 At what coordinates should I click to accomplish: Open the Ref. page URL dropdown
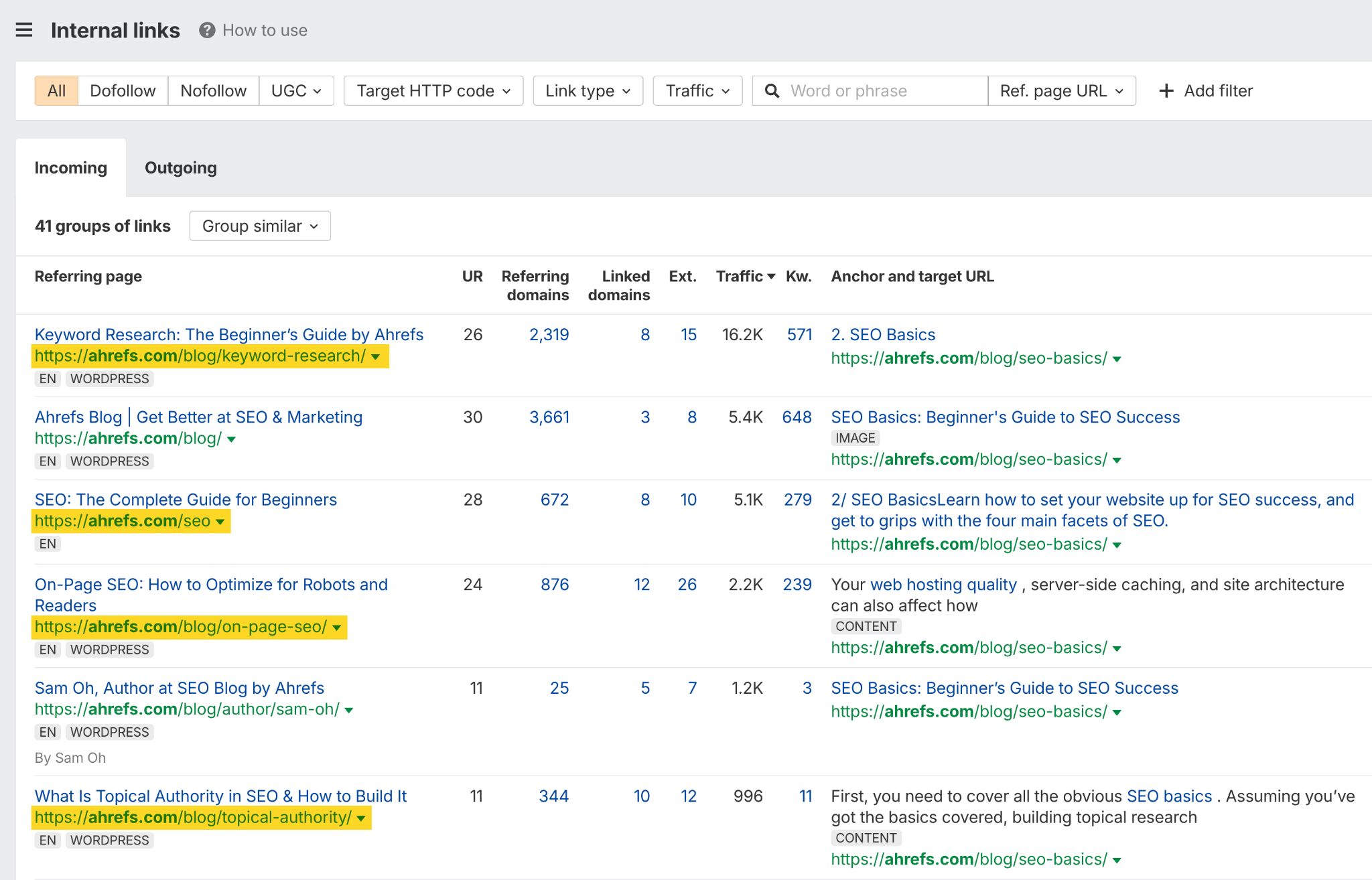coord(1060,90)
